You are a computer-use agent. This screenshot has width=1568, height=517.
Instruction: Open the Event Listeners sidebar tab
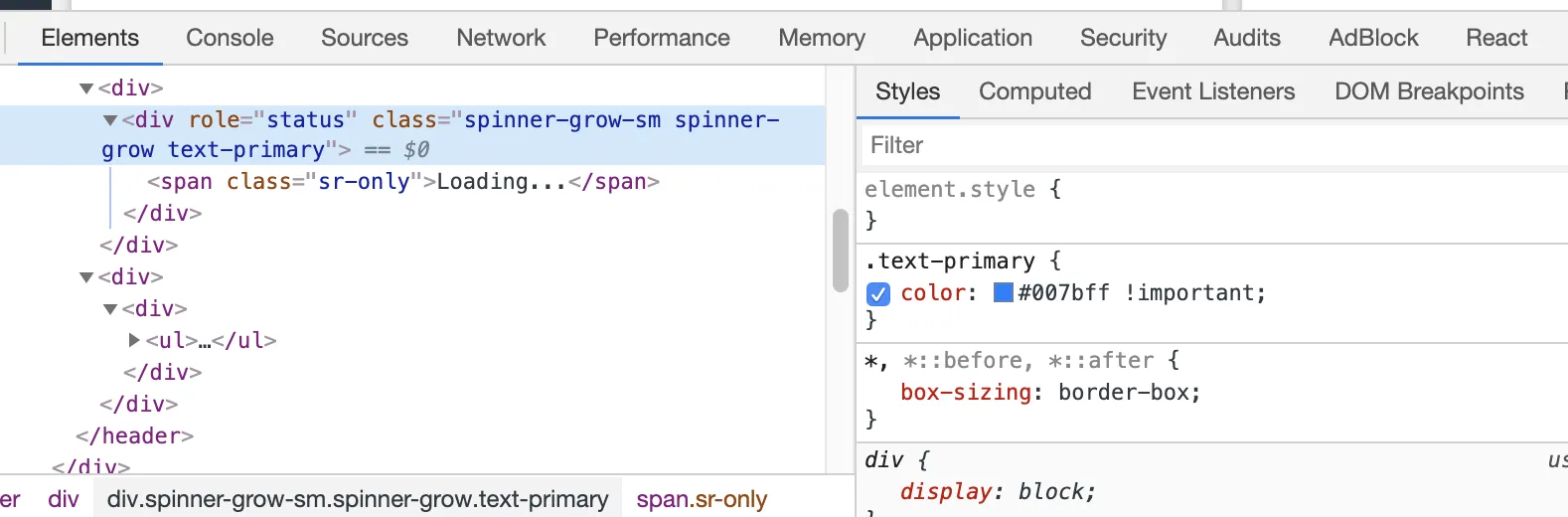tap(1213, 91)
